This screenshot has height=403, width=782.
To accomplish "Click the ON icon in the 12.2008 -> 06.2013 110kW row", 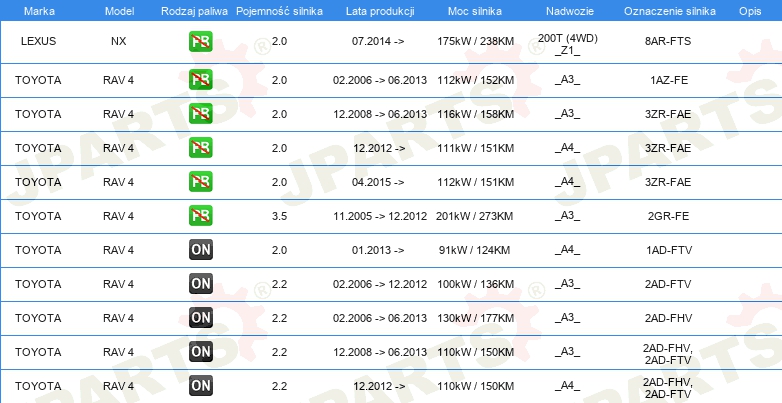I will tap(200, 351).
